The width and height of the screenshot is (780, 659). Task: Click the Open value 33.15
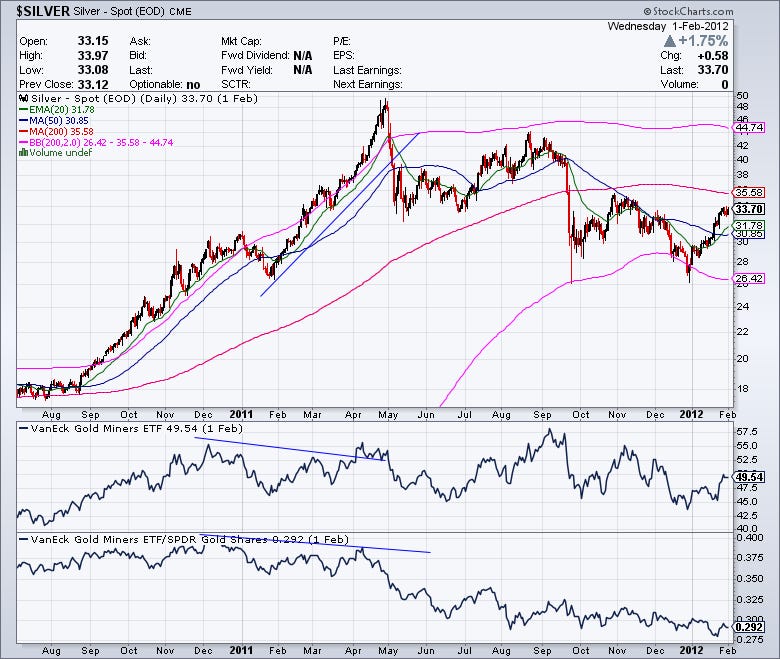pyautogui.click(x=93, y=41)
